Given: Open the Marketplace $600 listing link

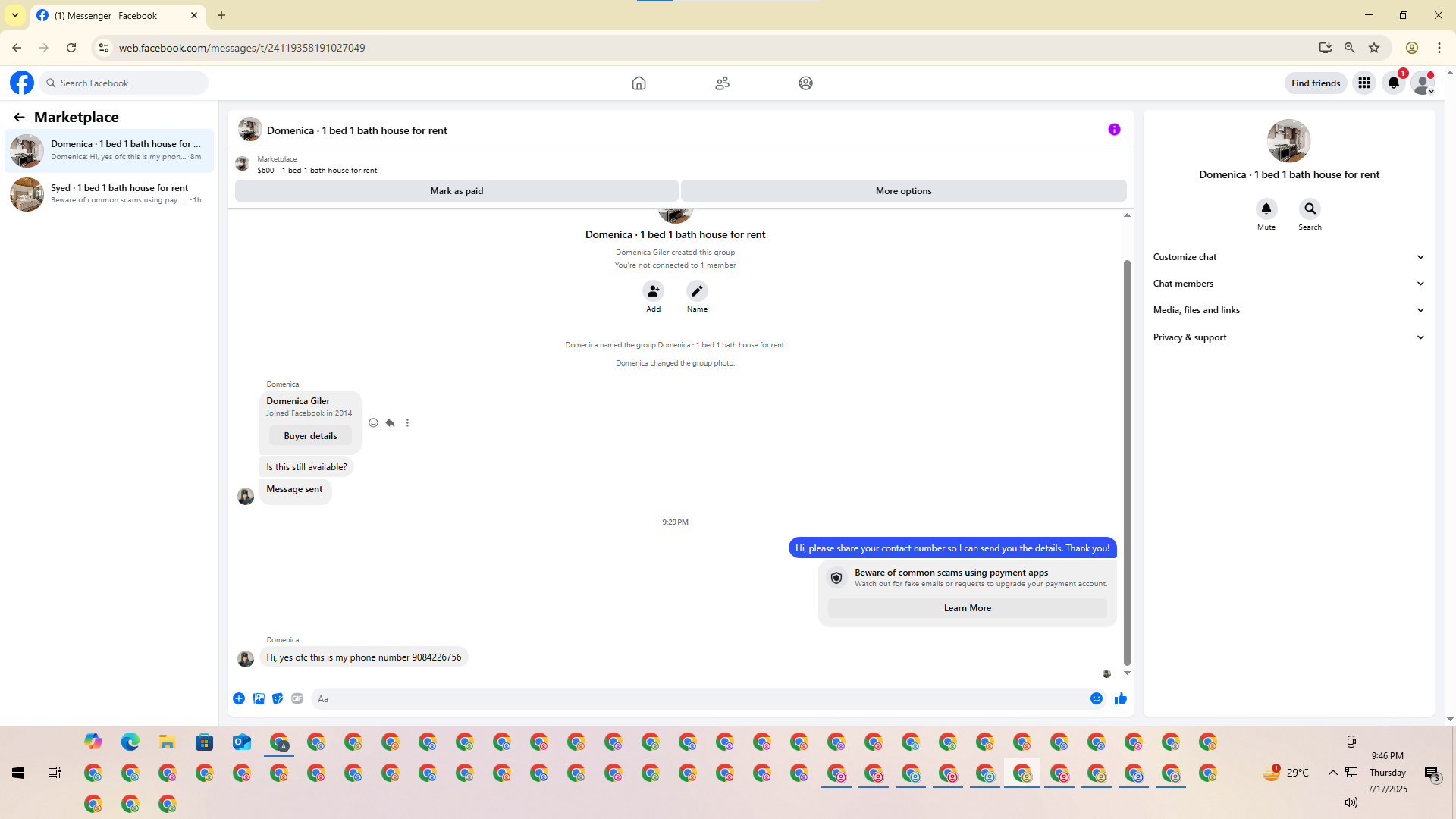Looking at the screenshot, I should pos(317,171).
